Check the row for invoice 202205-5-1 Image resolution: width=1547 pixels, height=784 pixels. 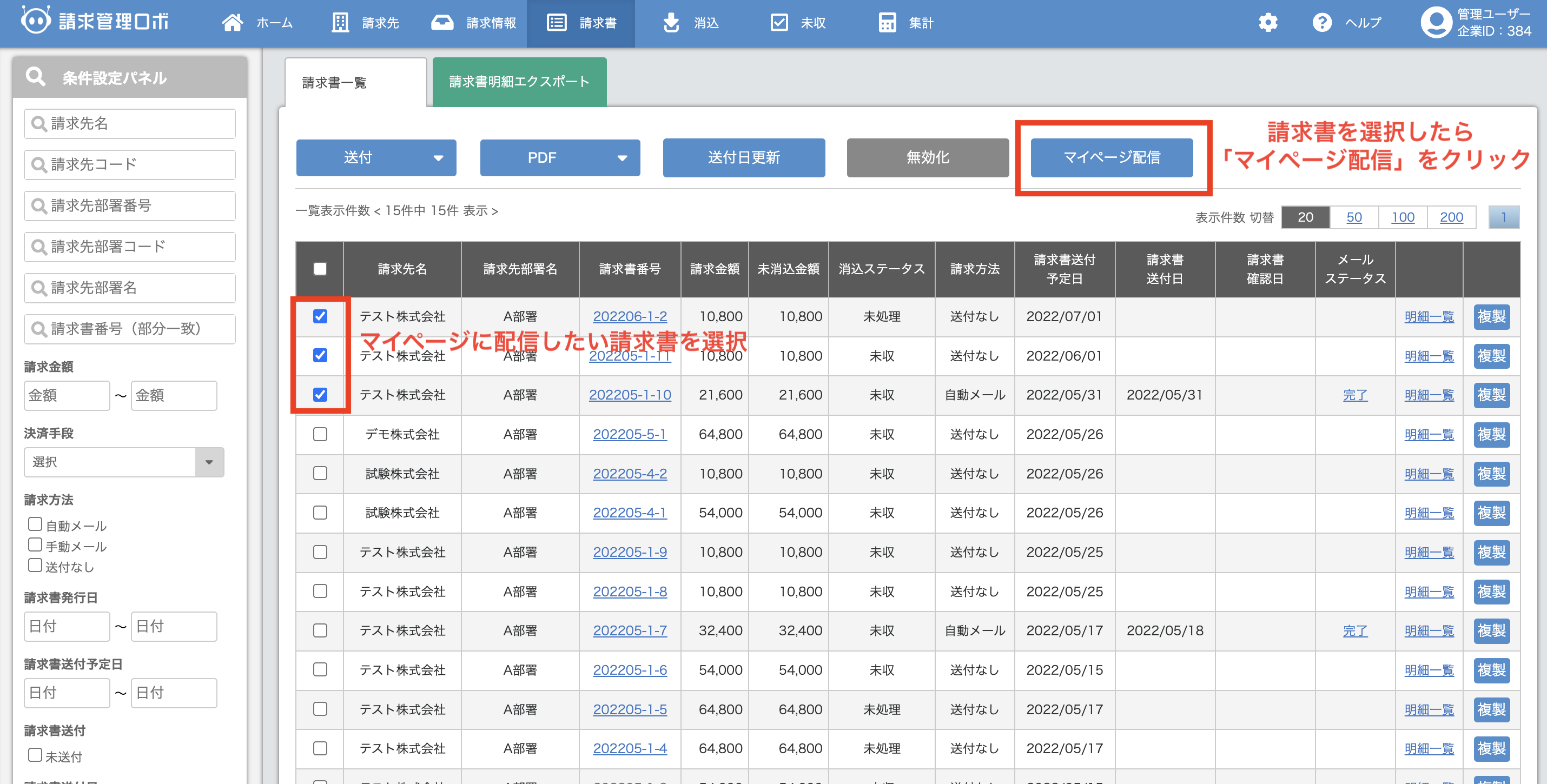(x=320, y=434)
